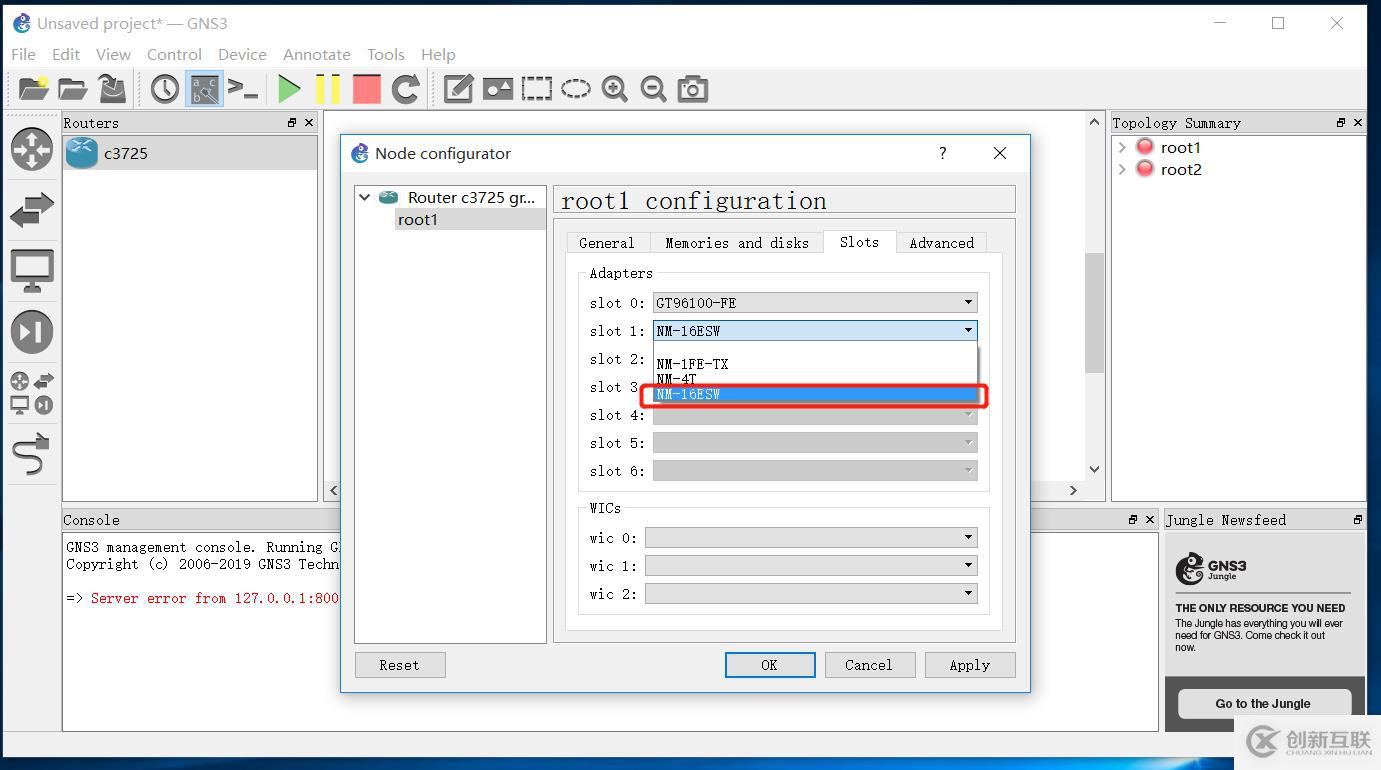Browse routers in device sidebar

(x=32, y=149)
